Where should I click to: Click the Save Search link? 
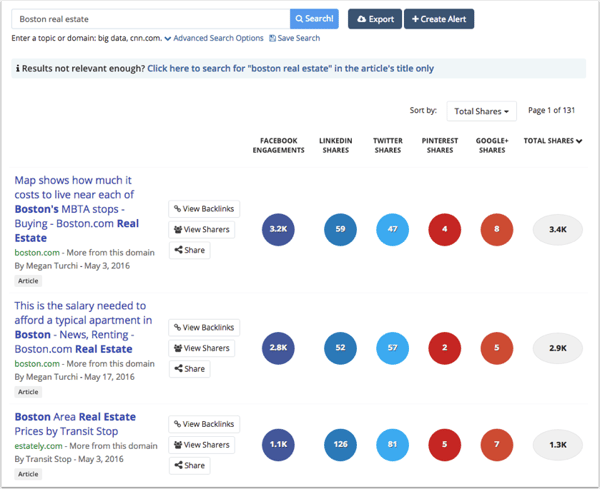pyautogui.click(x=295, y=38)
